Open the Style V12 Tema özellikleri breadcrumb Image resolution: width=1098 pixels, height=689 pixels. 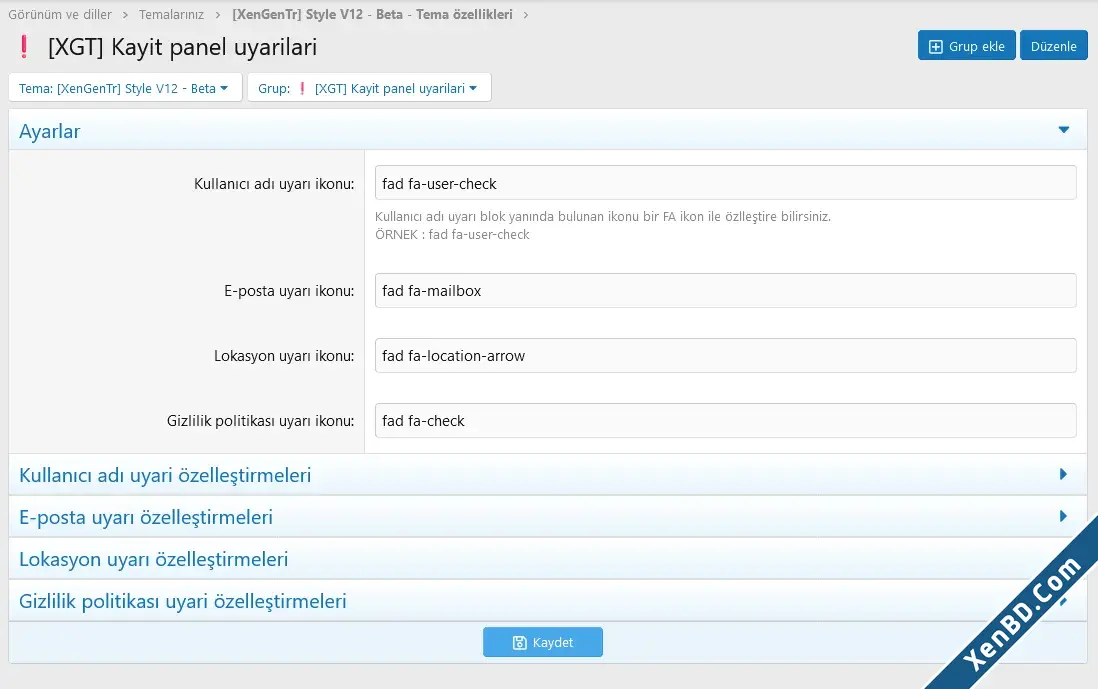point(373,14)
